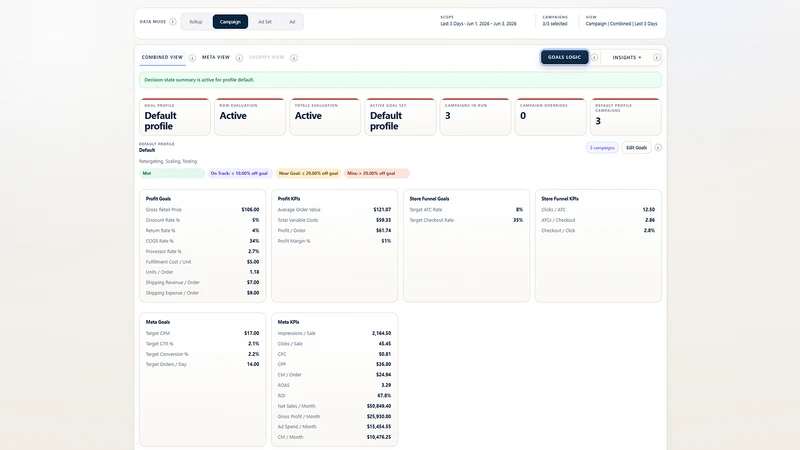Switch data mode to Rollup
Screen dimensions: 800x450
click(196, 21)
